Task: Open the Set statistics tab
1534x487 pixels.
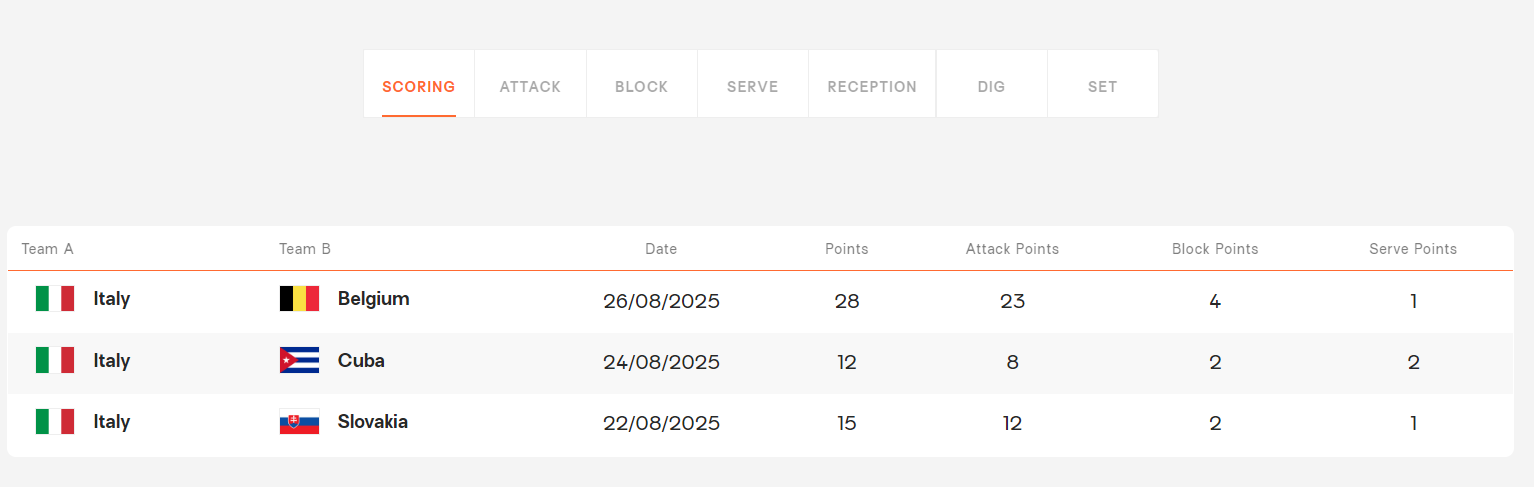Action: click(x=1102, y=87)
